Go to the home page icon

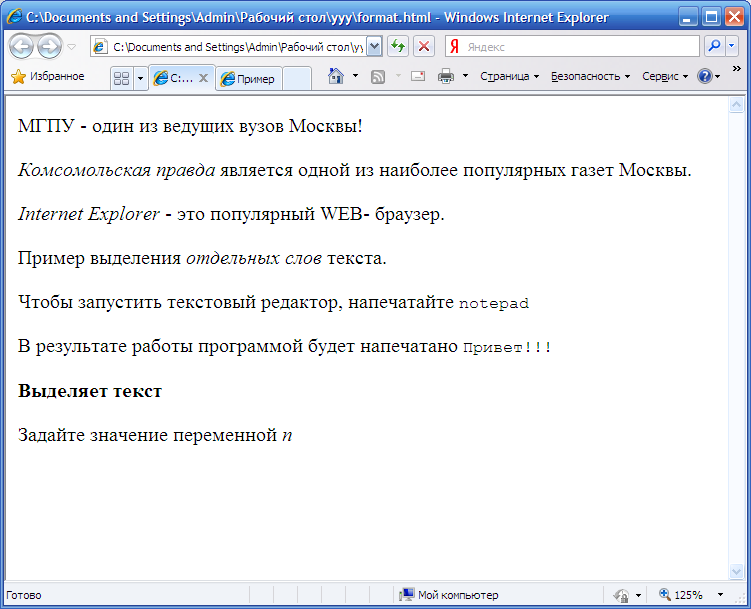tap(336, 76)
